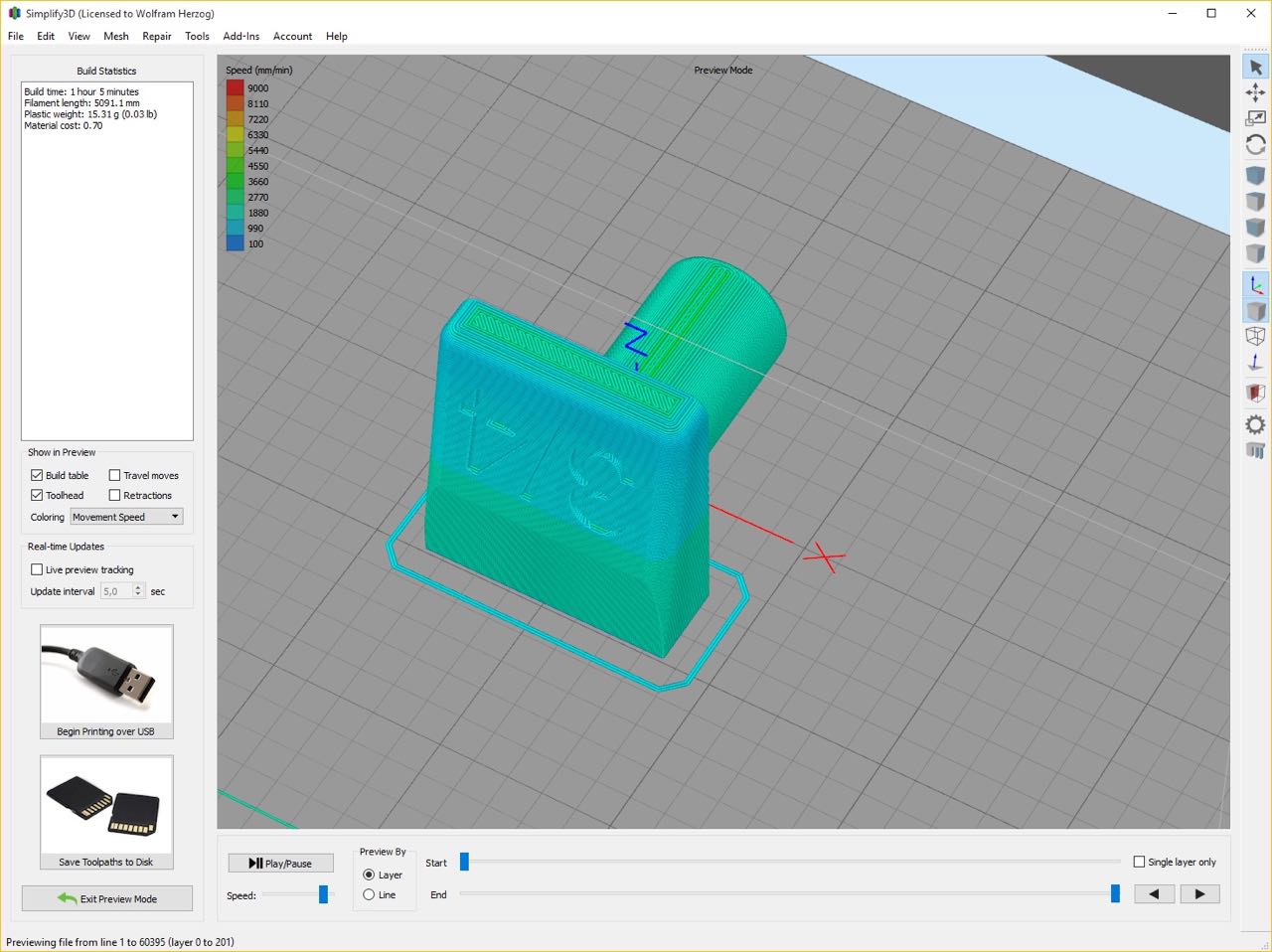This screenshot has height=952, width=1272.
Task: Switch to wireframe cube view
Action: click(1255, 337)
